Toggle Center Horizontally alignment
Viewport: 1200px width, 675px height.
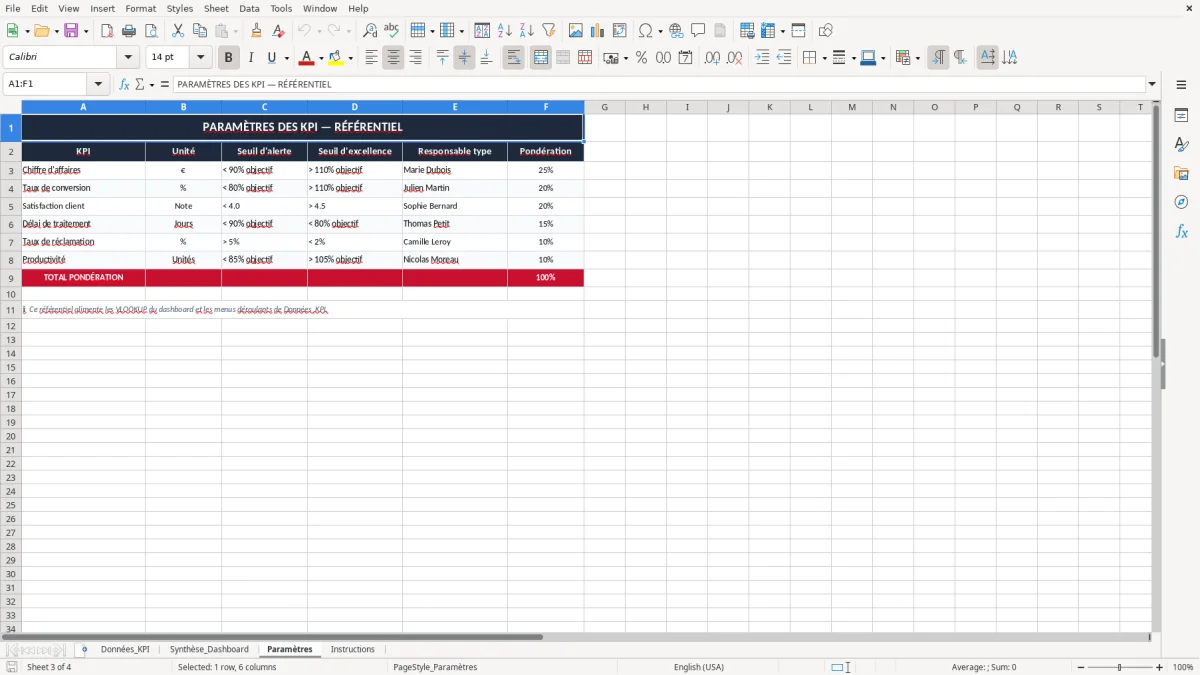[x=393, y=58]
